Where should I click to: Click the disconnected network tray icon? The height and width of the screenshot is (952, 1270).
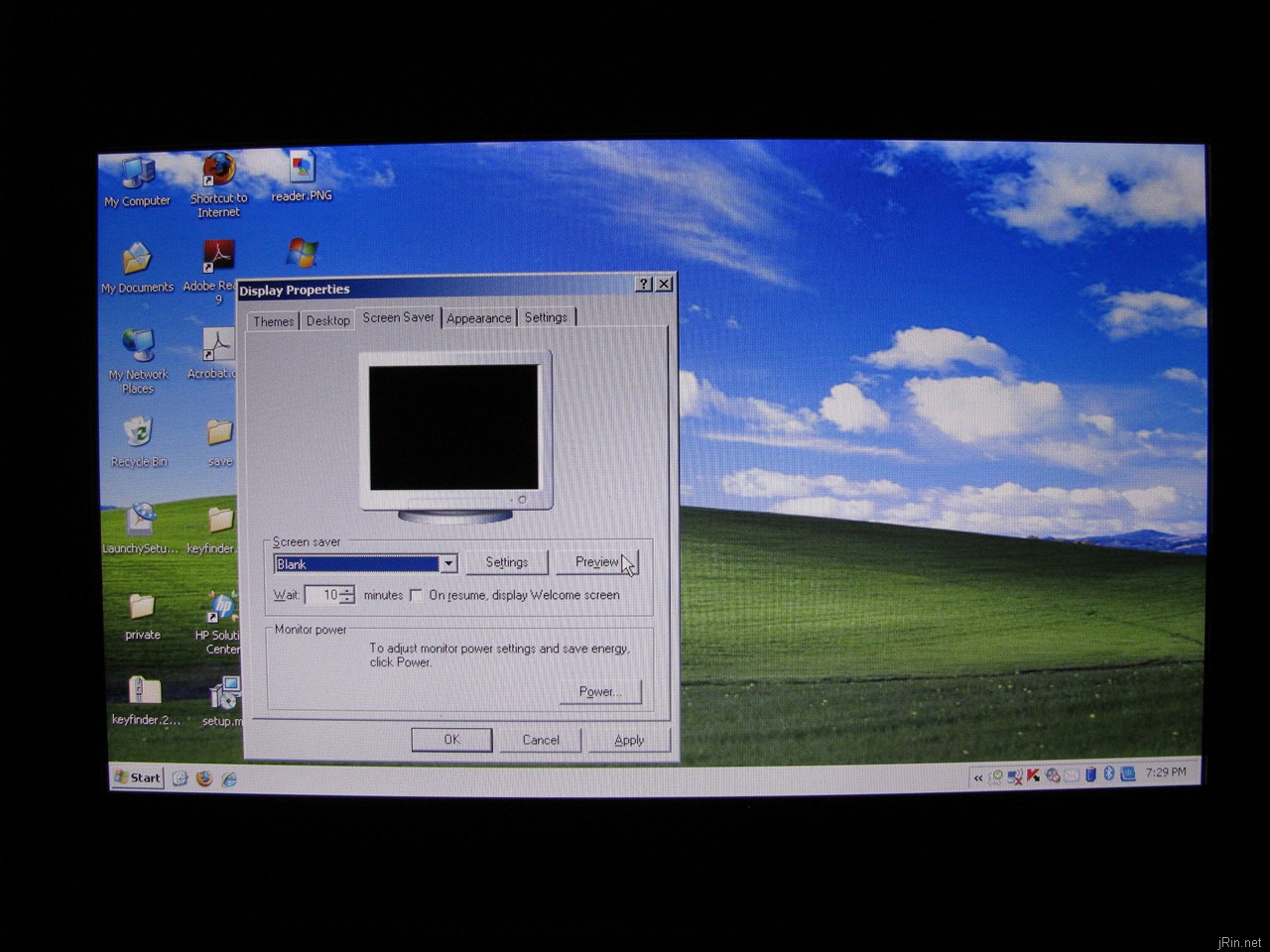pos(1015,776)
